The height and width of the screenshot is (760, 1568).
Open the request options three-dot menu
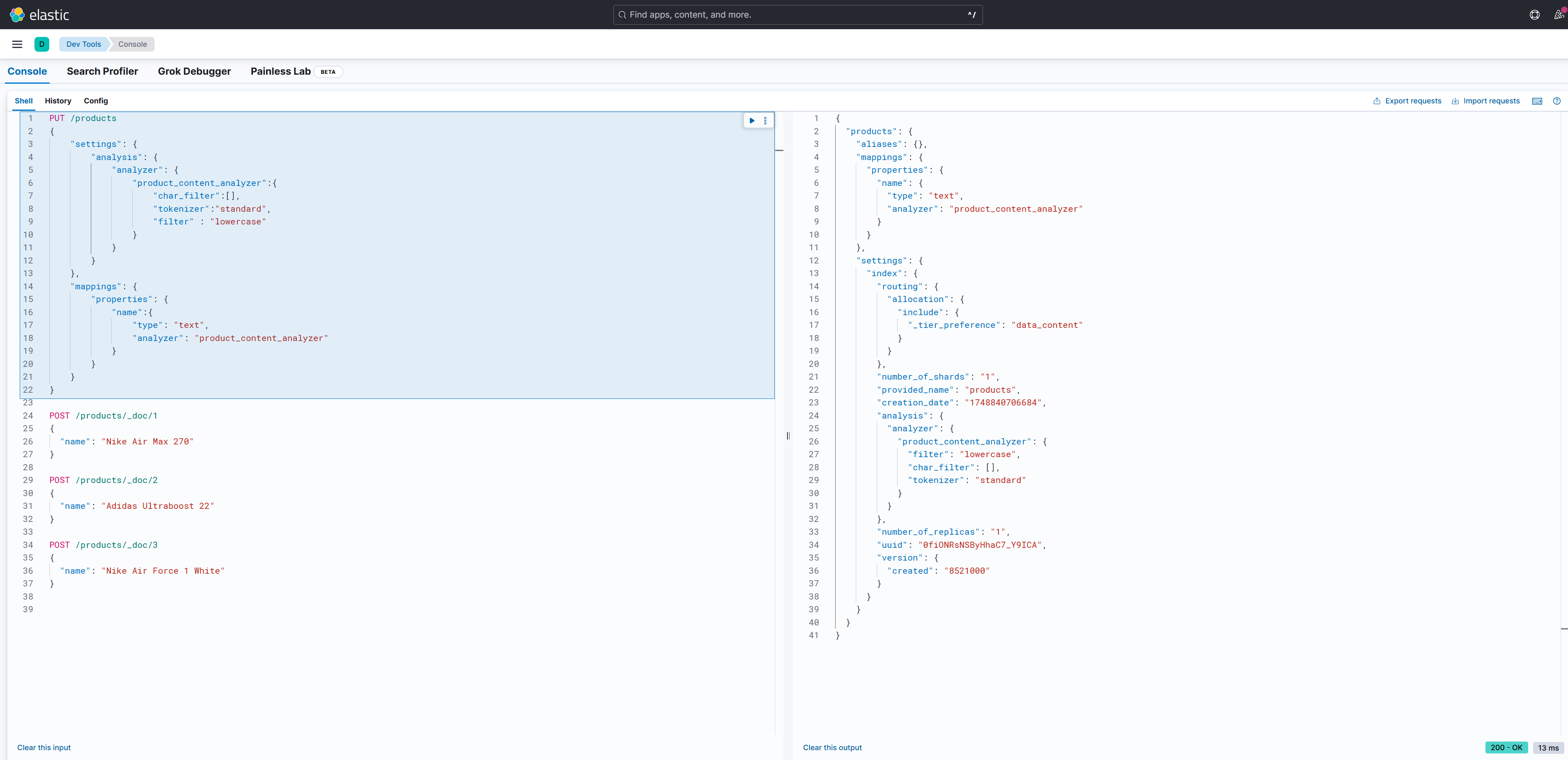(x=765, y=121)
